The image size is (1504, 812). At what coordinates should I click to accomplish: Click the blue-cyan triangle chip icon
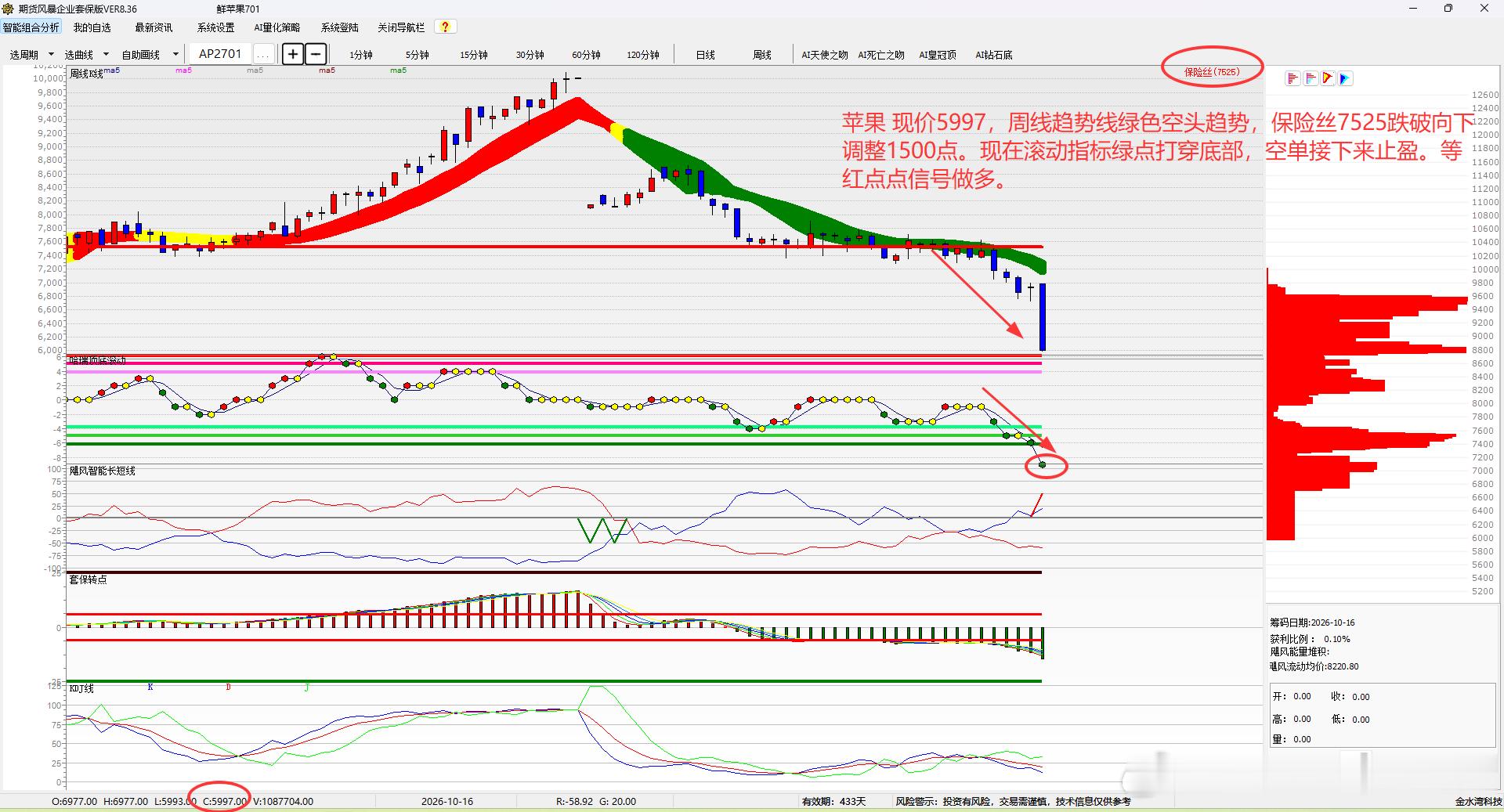tap(1345, 78)
